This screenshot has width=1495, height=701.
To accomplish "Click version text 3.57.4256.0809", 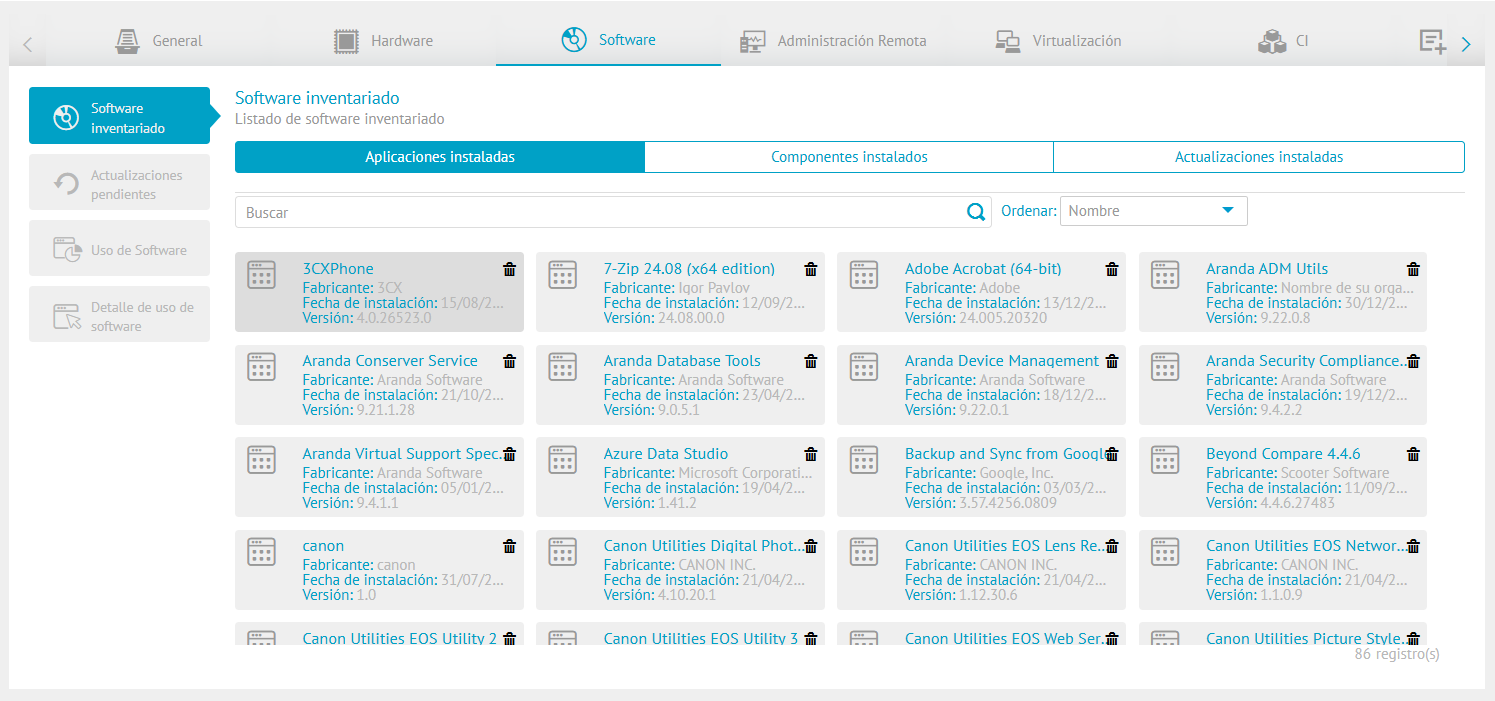I will pos(1008,503).
